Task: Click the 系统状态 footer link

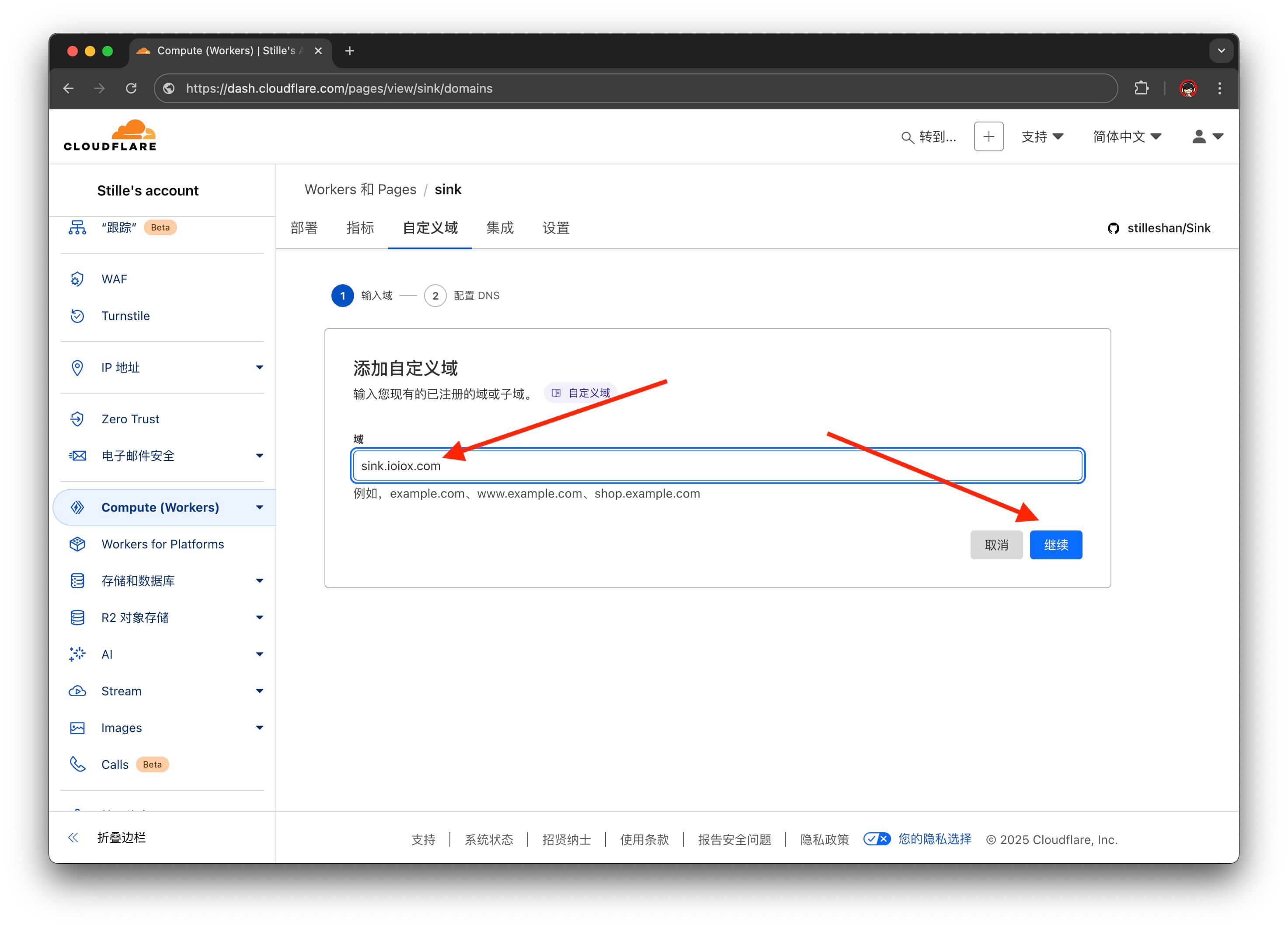Action: [488, 839]
